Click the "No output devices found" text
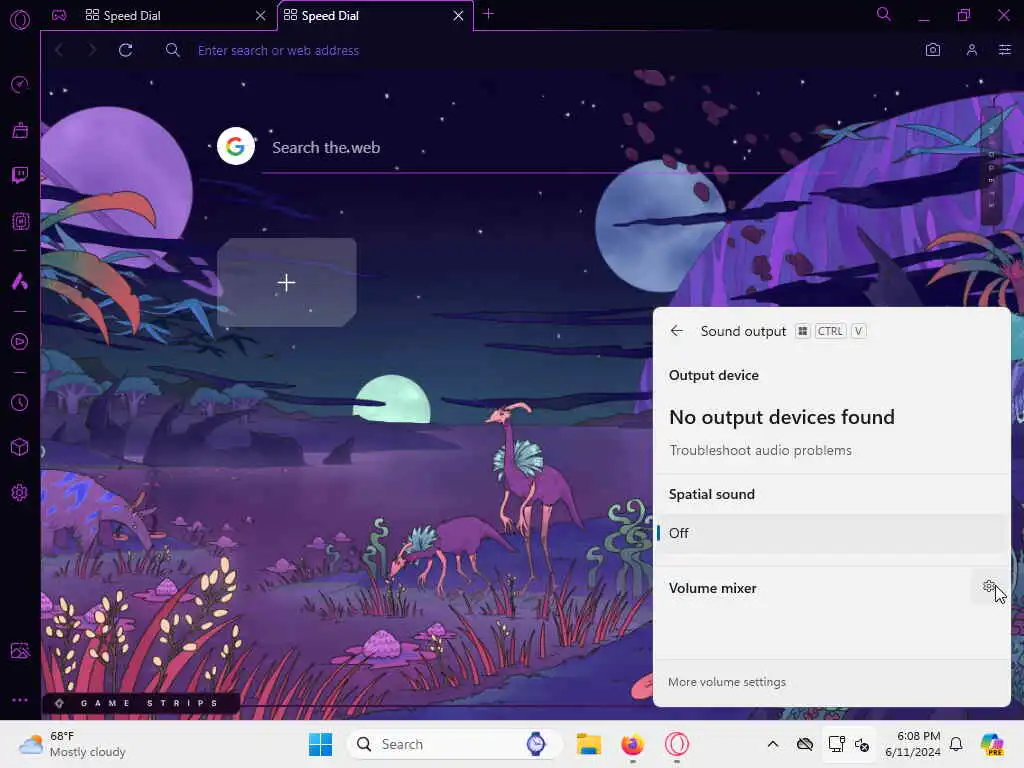 coord(782,417)
